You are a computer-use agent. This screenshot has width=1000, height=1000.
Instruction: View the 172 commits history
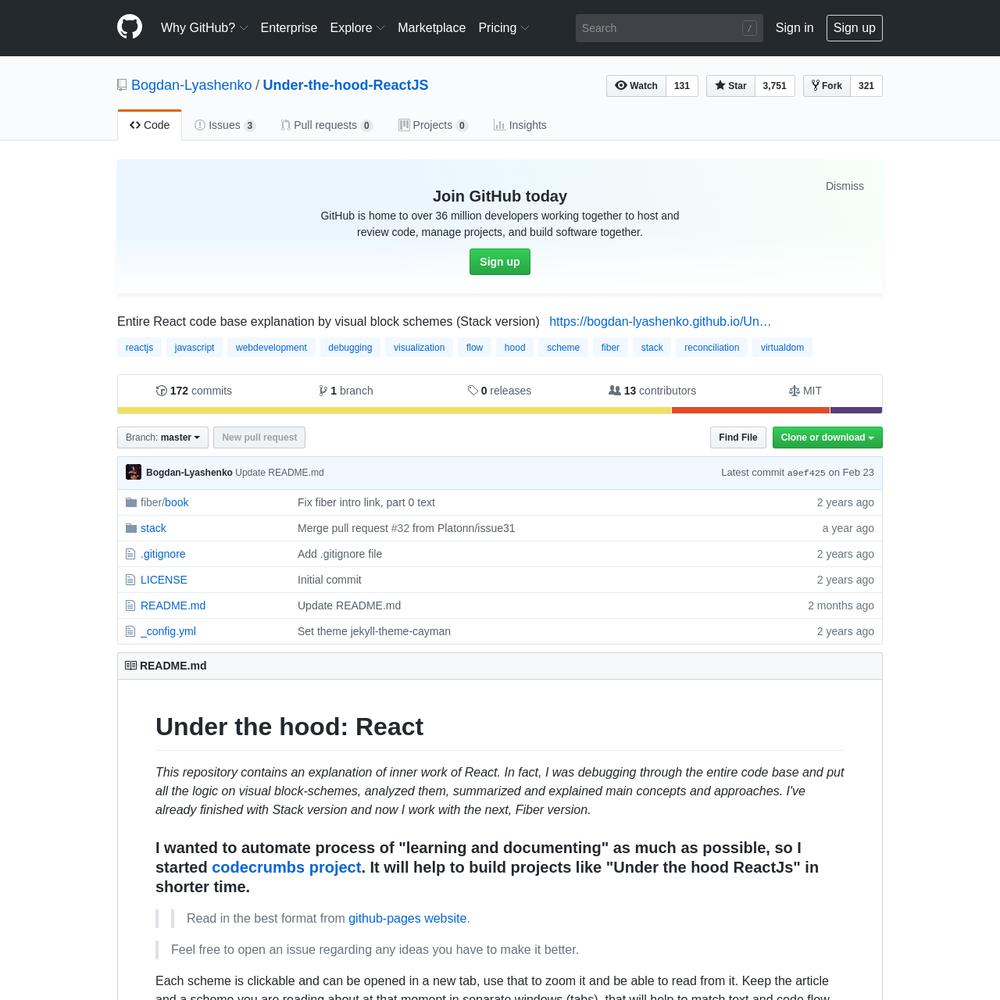(194, 390)
